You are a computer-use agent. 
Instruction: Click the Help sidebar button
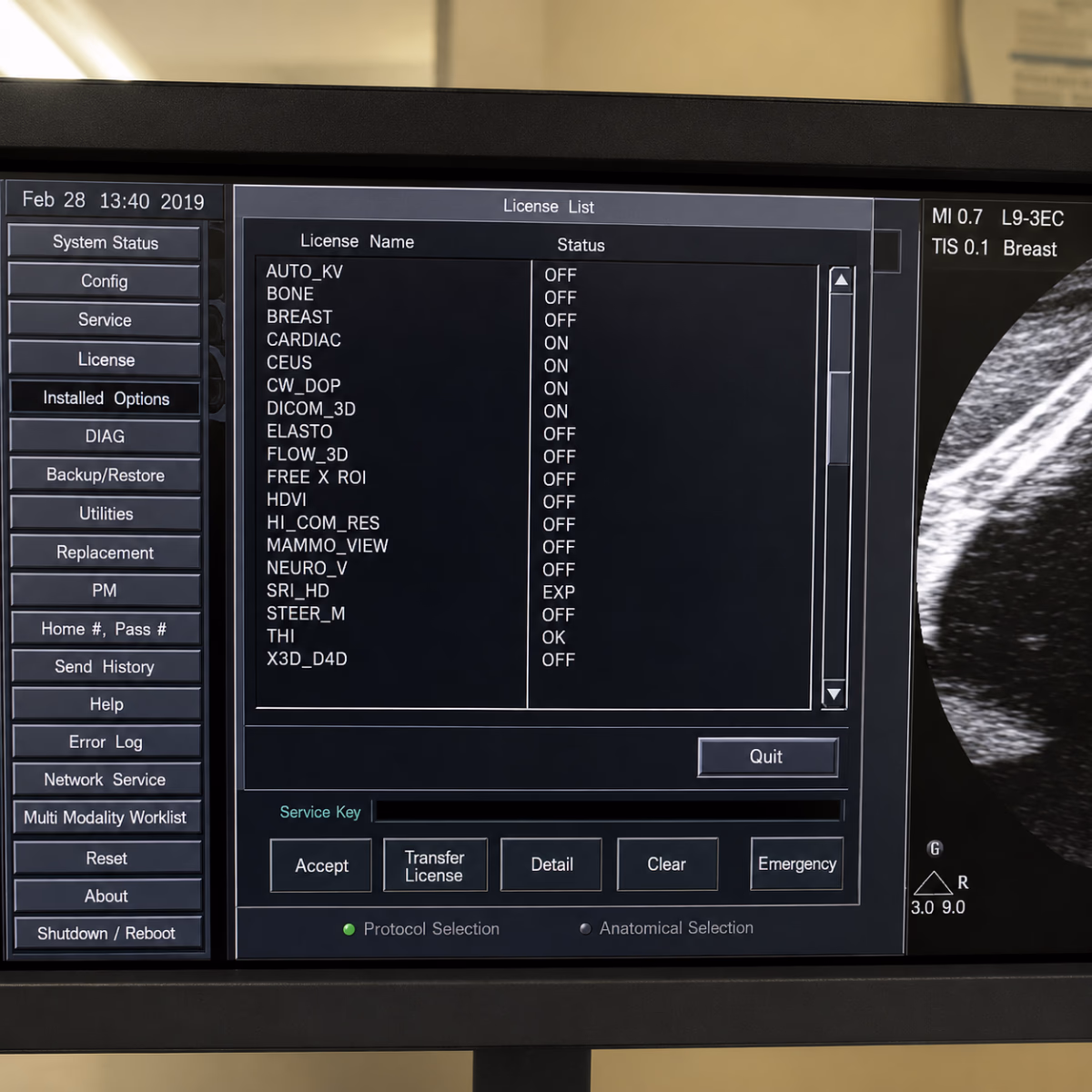click(106, 704)
